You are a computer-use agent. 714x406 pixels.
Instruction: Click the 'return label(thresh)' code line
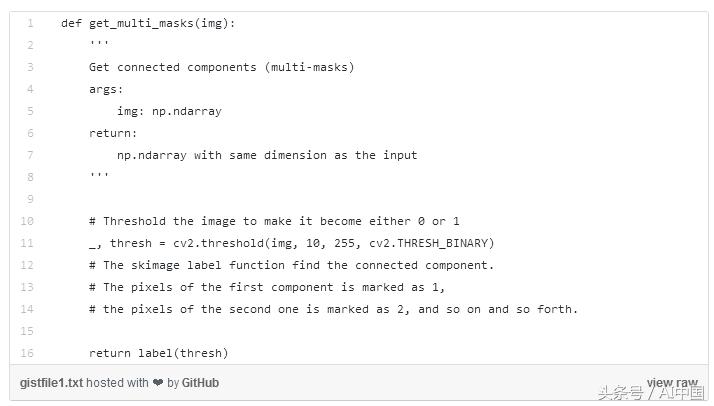158,353
